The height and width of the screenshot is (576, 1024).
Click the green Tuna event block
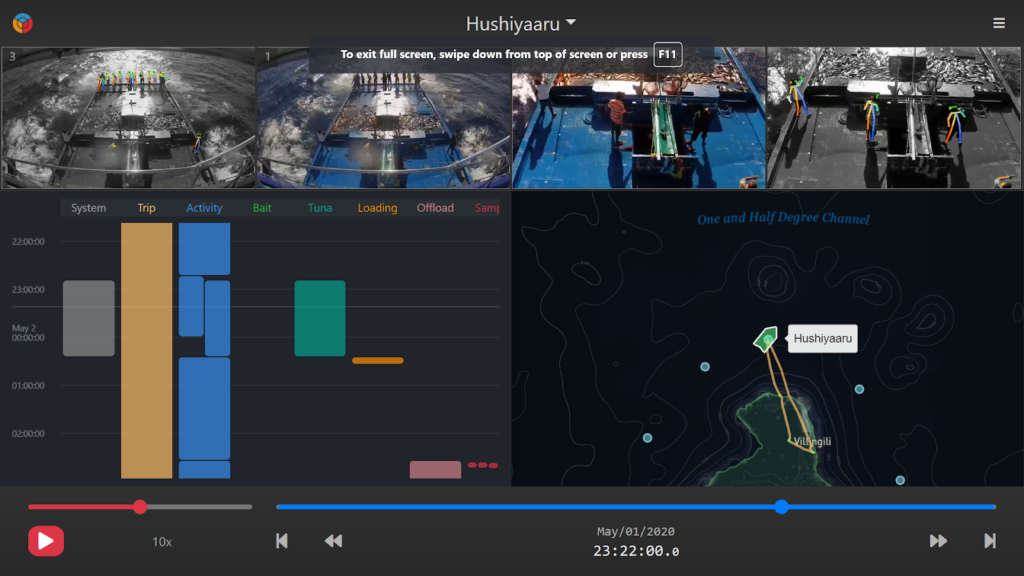coord(320,318)
